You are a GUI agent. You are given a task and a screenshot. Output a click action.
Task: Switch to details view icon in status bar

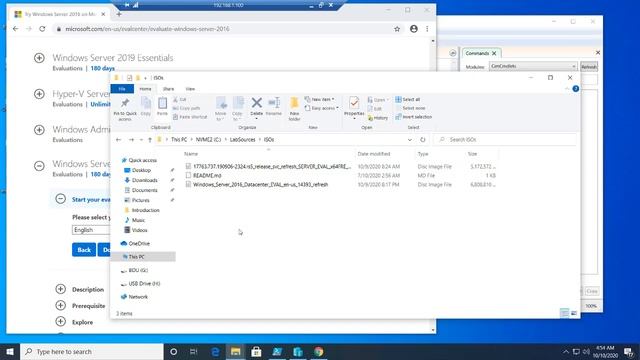tap(564, 313)
